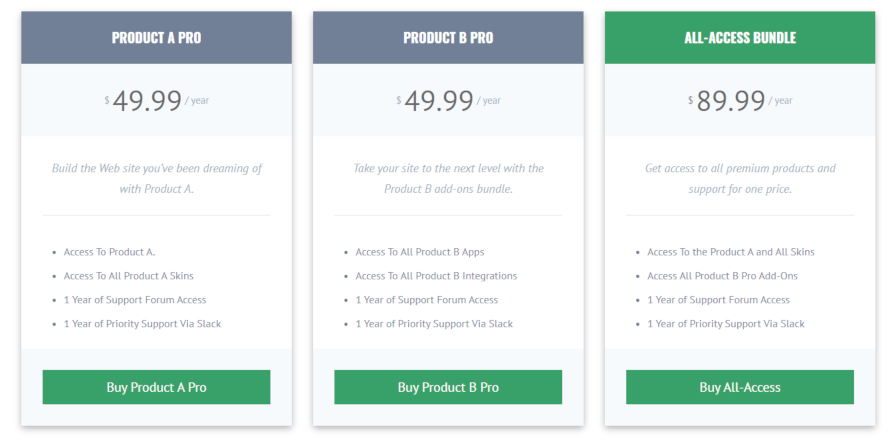Click the Product B Pro plan header
The width and height of the screenshot is (896, 439).
coord(447,38)
